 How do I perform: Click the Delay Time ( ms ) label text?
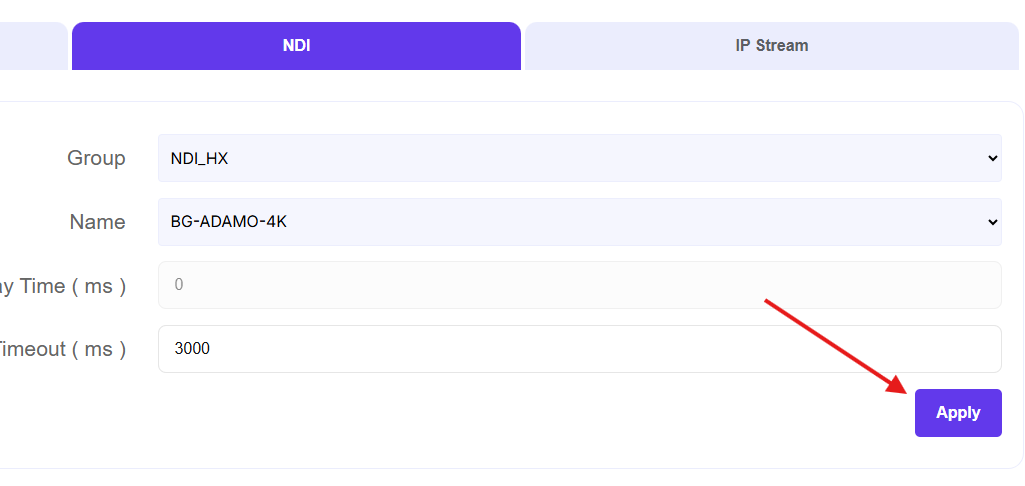pyautogui.click(x=63, y=286)
